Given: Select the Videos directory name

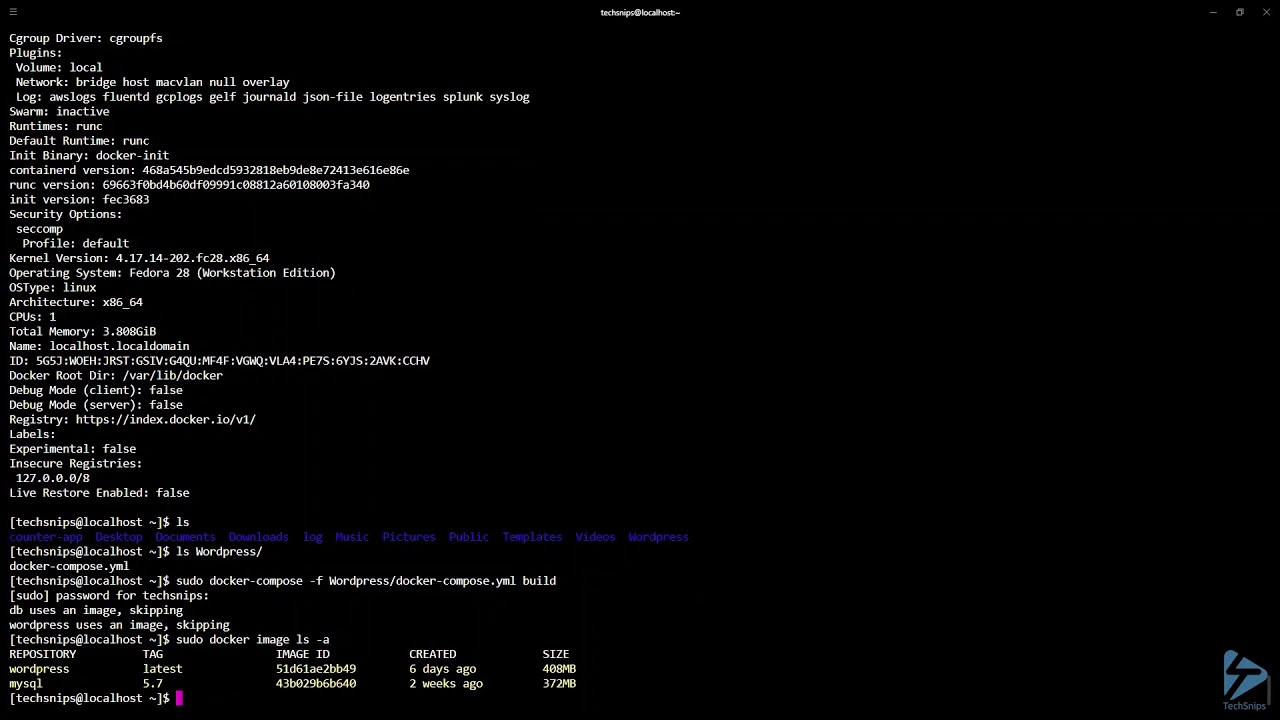Looking at the screenshot, I should (x=595, y=537).
